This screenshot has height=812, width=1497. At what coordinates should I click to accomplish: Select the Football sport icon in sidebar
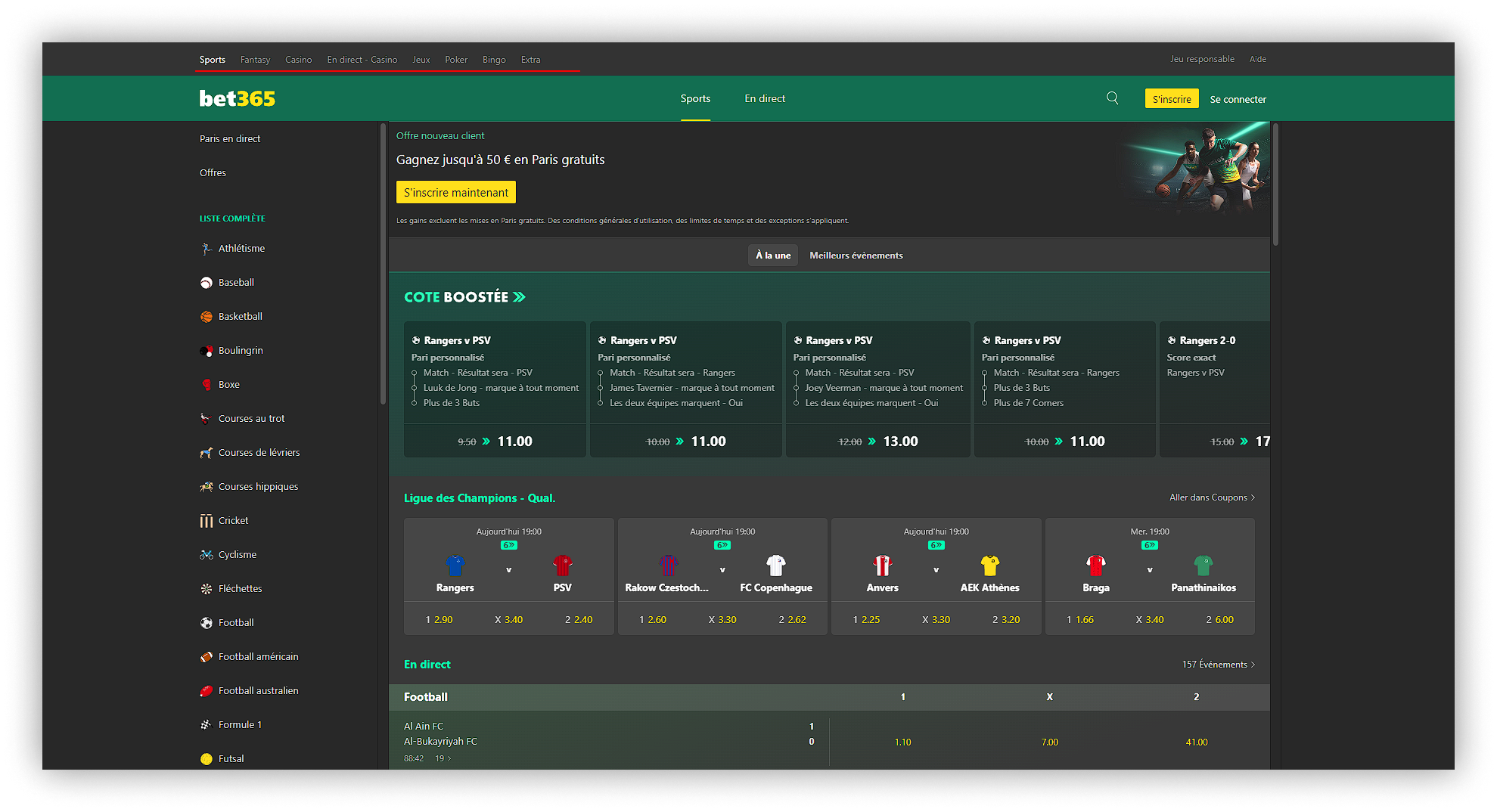[206, 622]
